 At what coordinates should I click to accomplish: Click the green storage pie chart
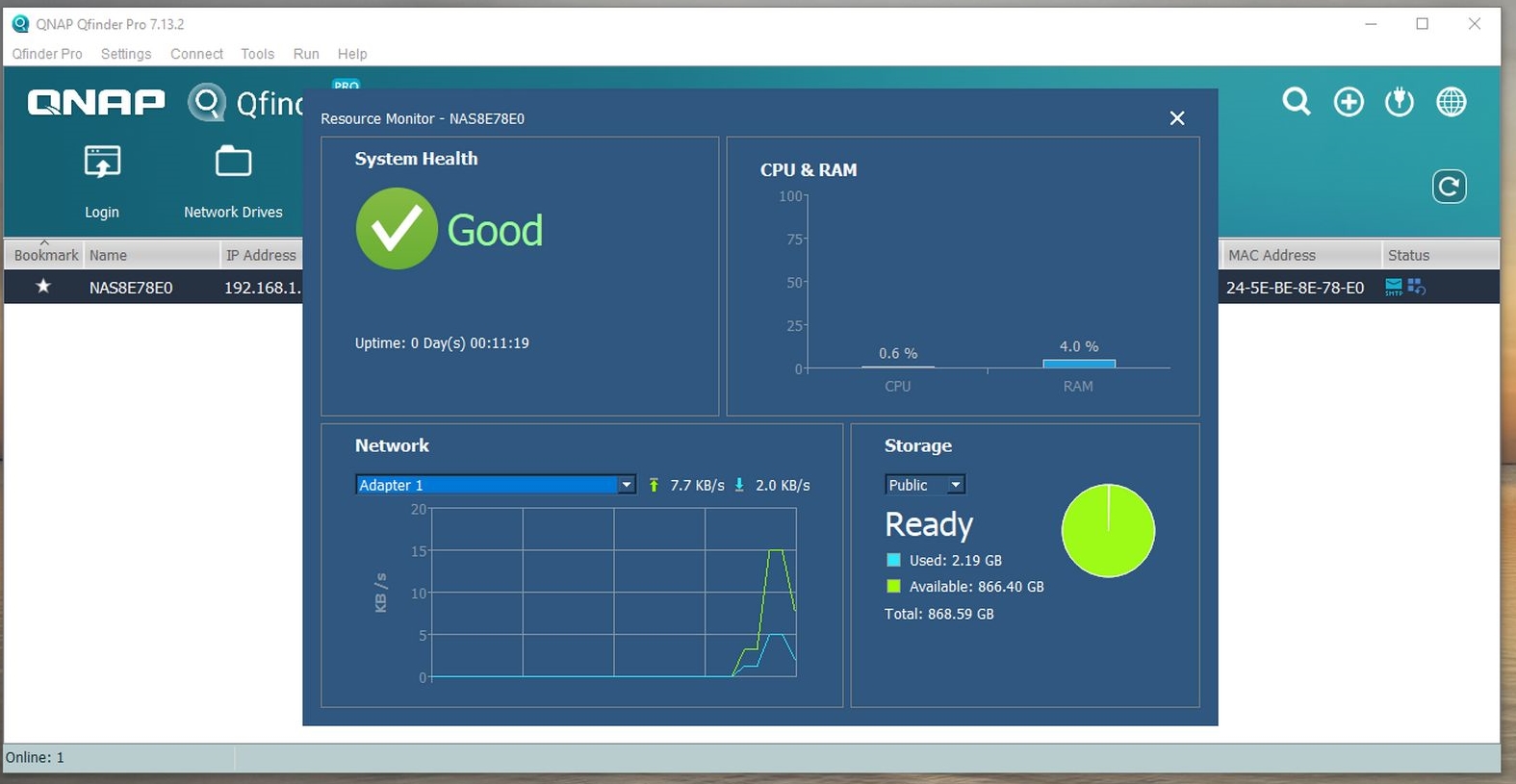[x=1108, y=531]
